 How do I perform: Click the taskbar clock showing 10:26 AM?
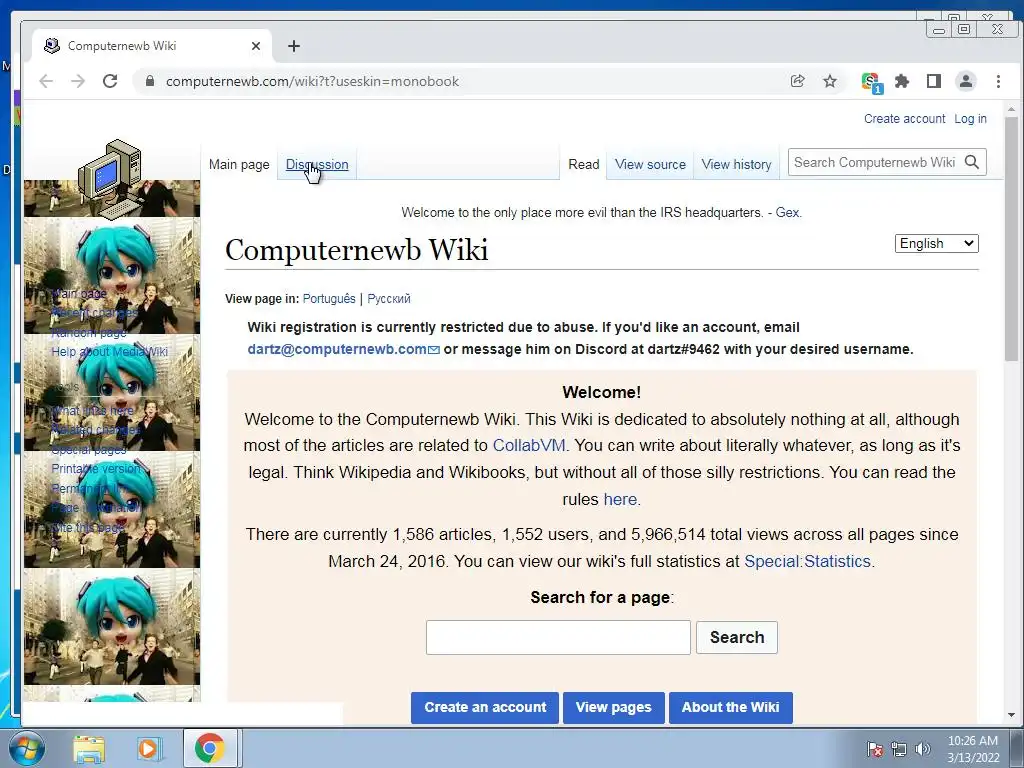point(973,749)
